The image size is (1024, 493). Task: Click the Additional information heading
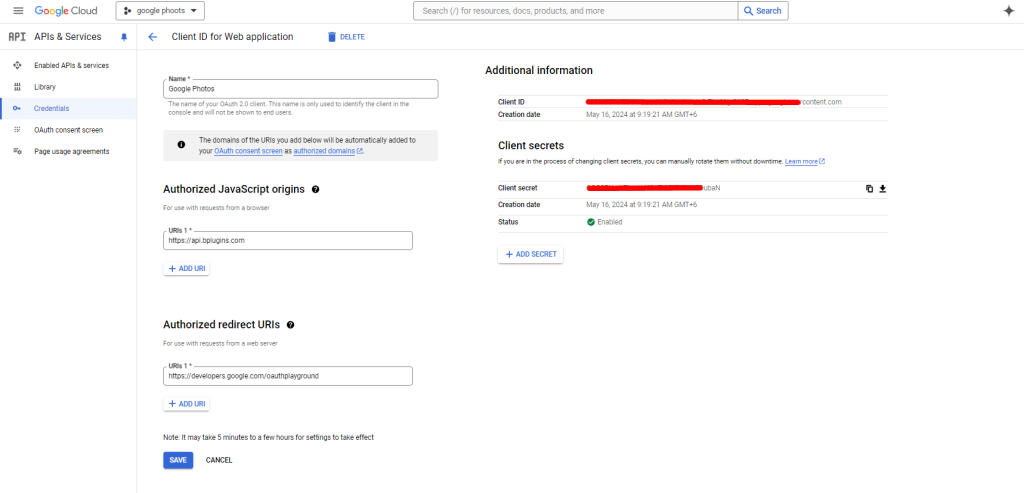(x=539, y=71)
